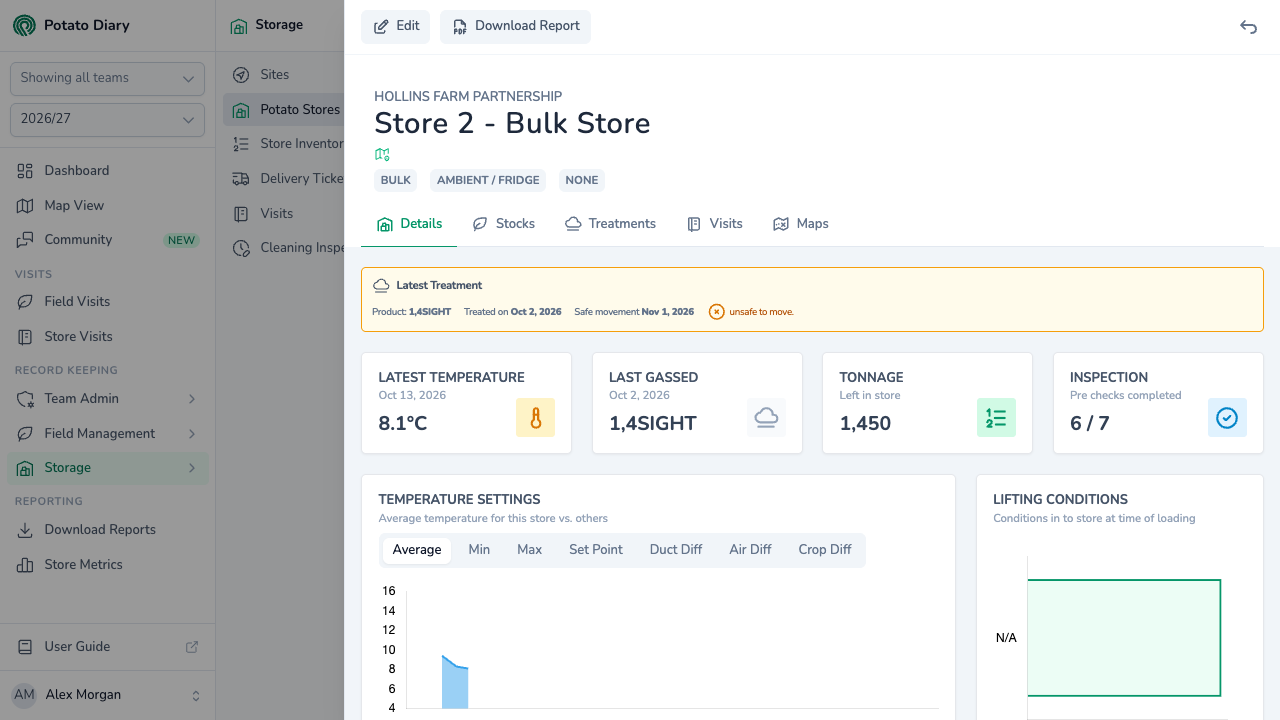The height and width of the screenshot is (720, 1280).
Task: Click the Edit button
Action: coord(396,27)
